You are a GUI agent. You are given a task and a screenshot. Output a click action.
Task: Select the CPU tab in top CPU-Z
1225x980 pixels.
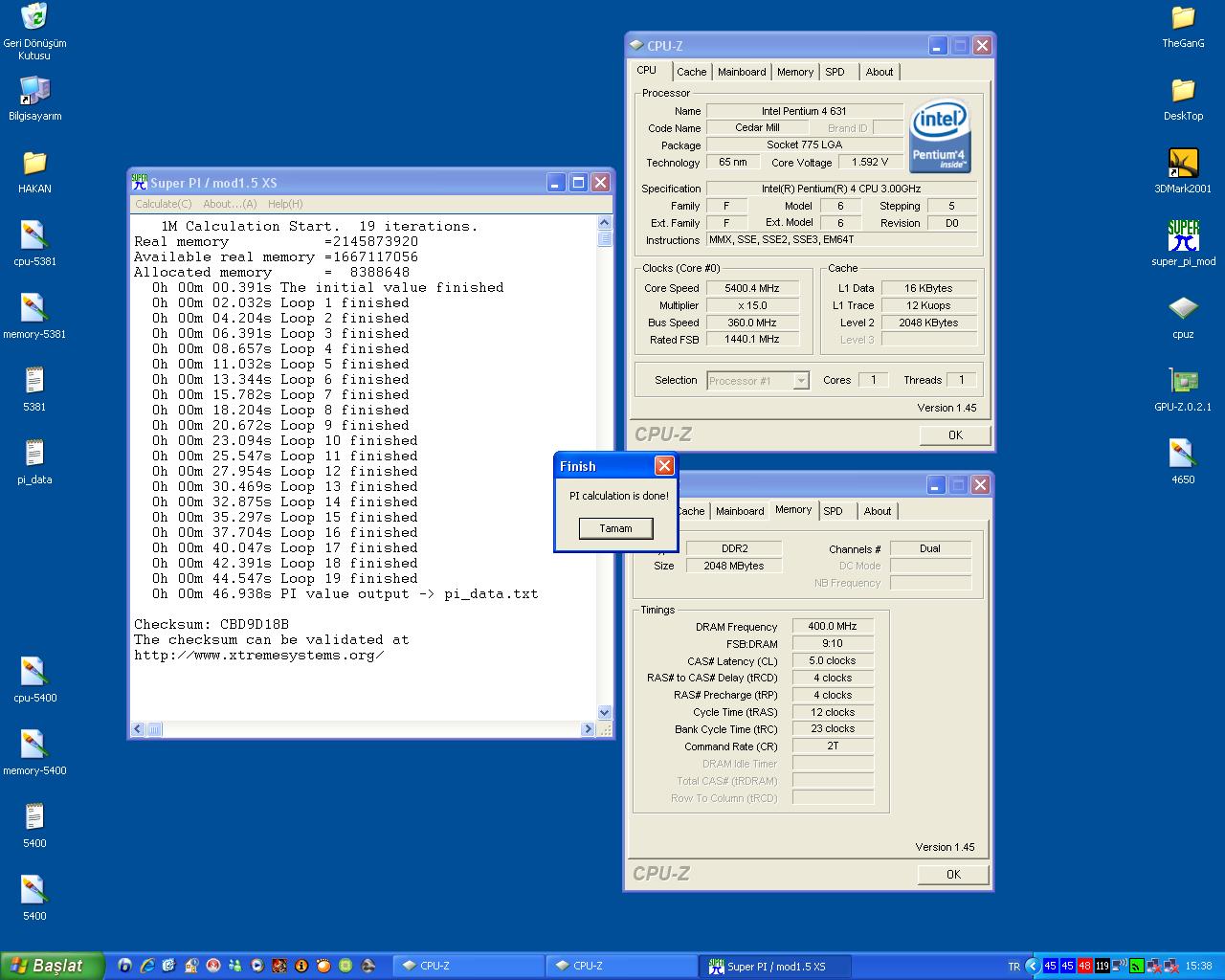(647, 70)
